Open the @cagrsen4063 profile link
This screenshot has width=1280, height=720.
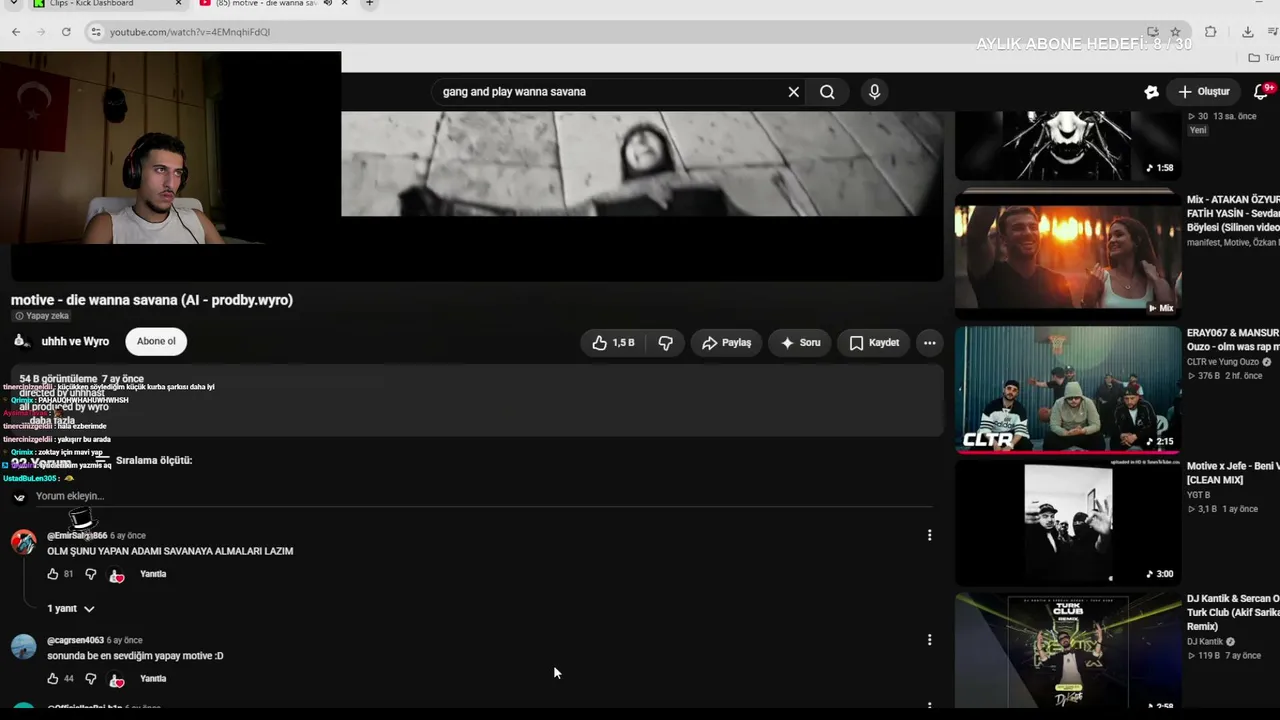tap(75, 640)
